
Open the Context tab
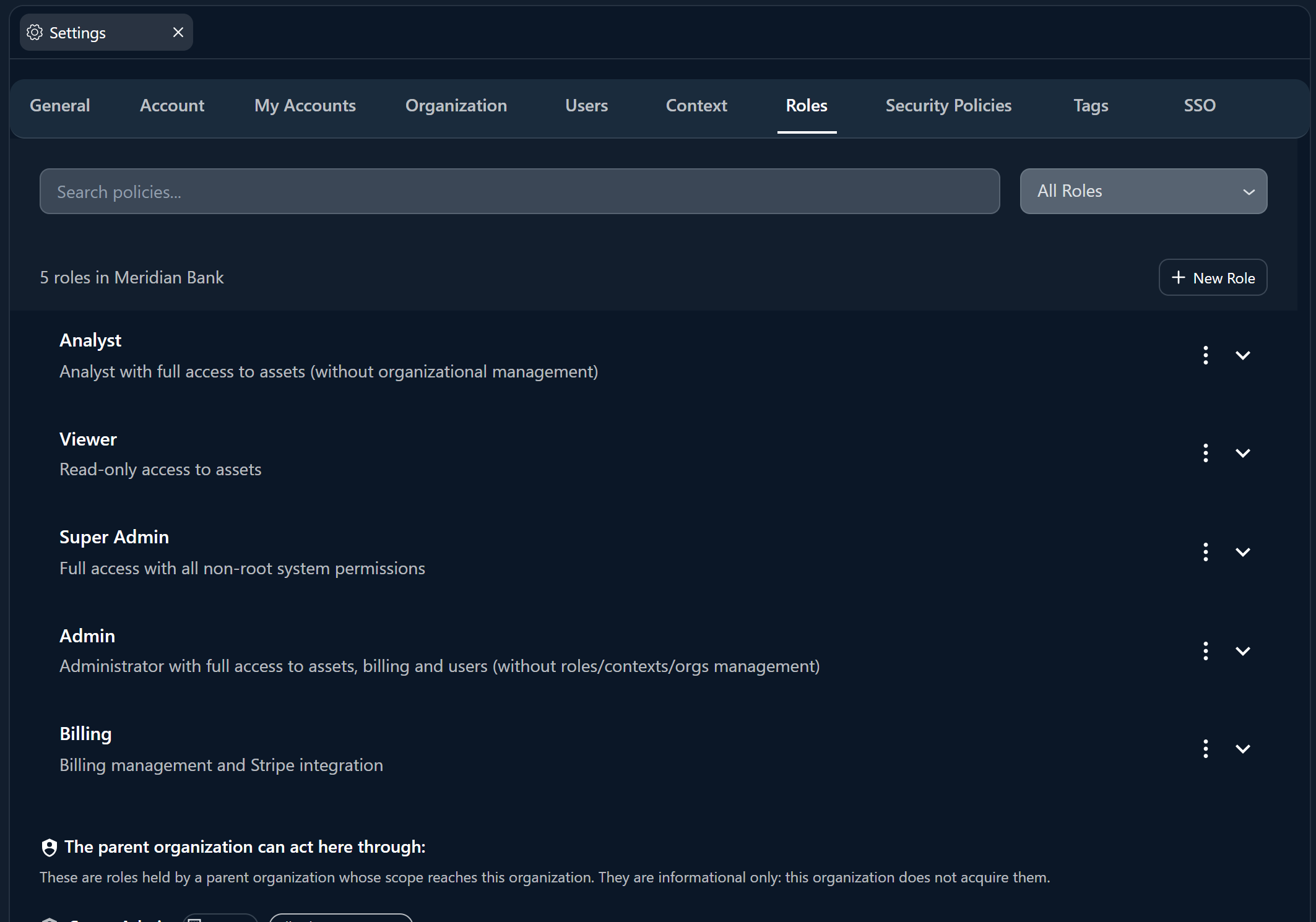pos(696,105)
